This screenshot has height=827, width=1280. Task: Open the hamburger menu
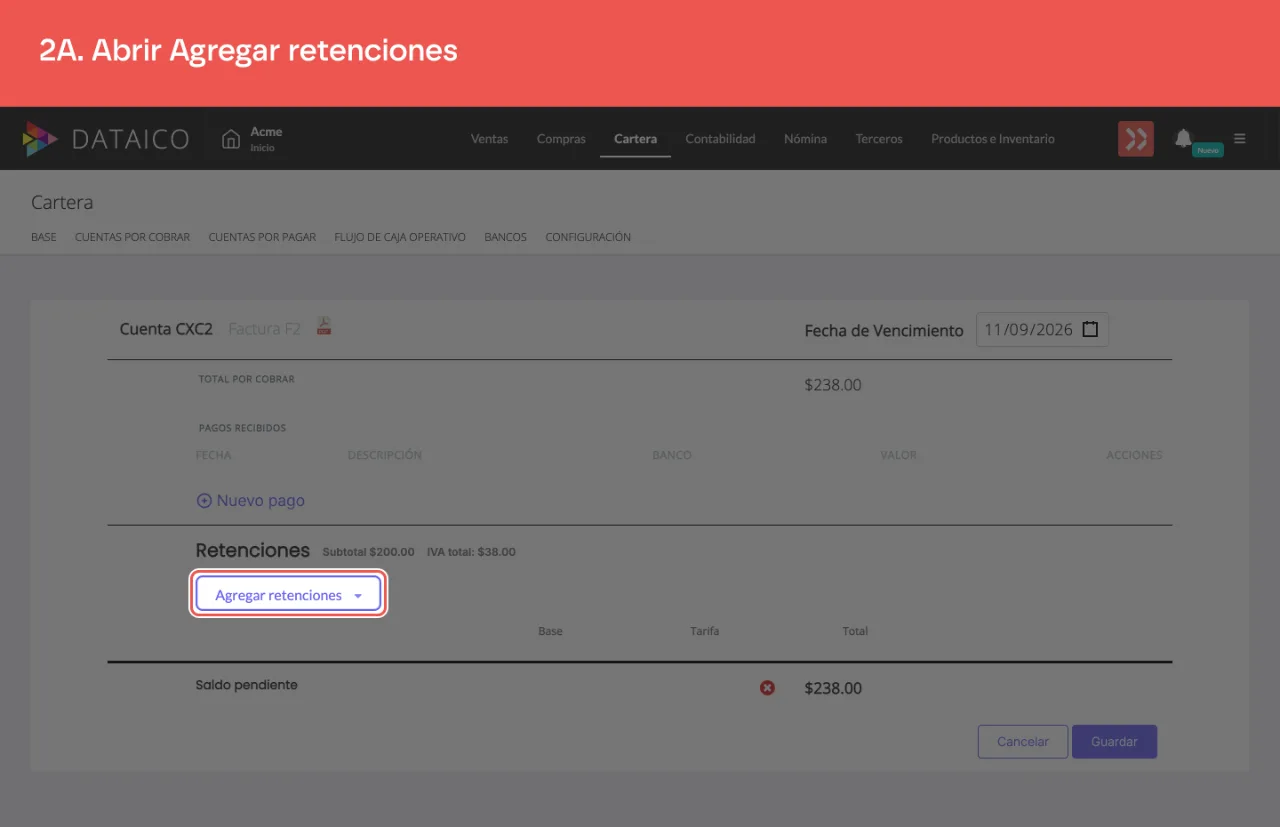1240,139
